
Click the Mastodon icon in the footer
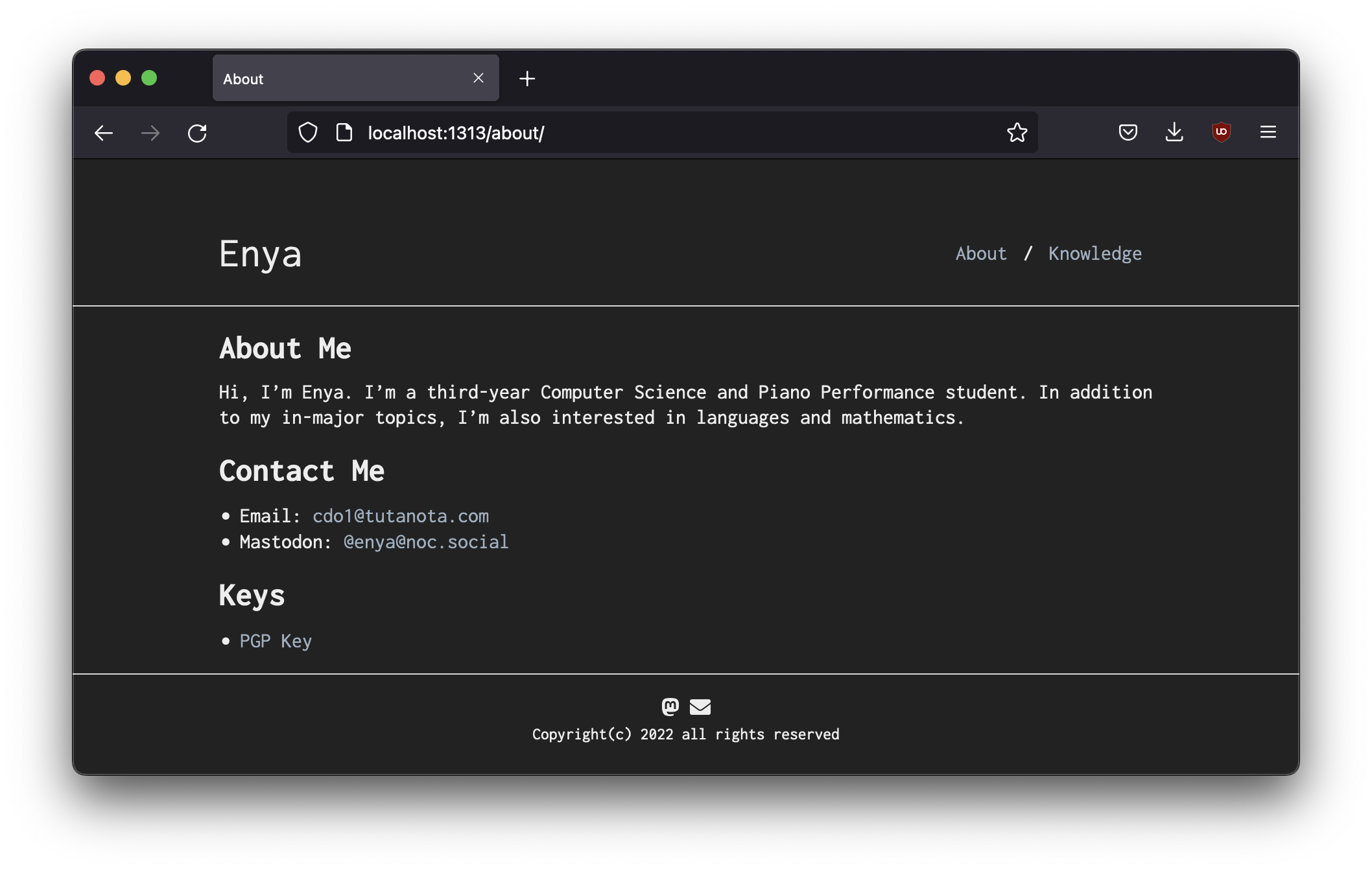670,706
